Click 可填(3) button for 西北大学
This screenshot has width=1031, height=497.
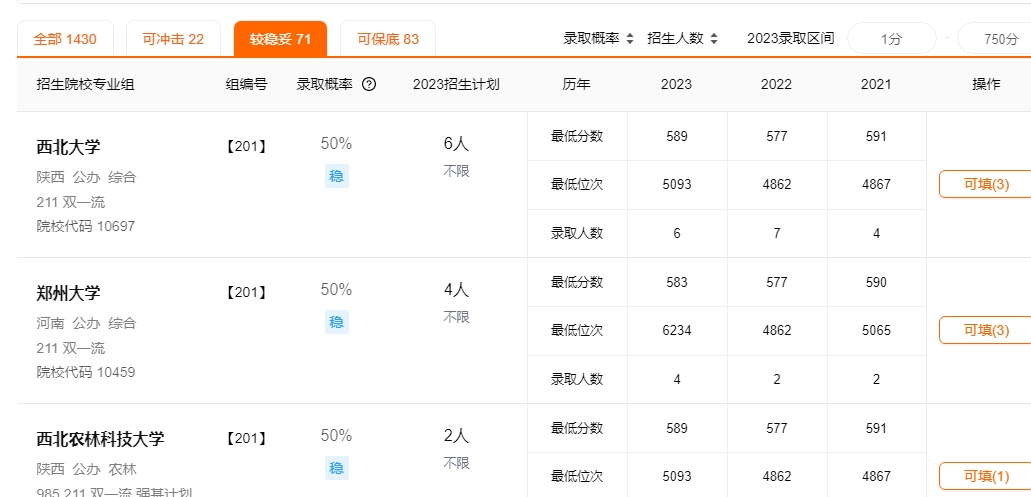985,184
